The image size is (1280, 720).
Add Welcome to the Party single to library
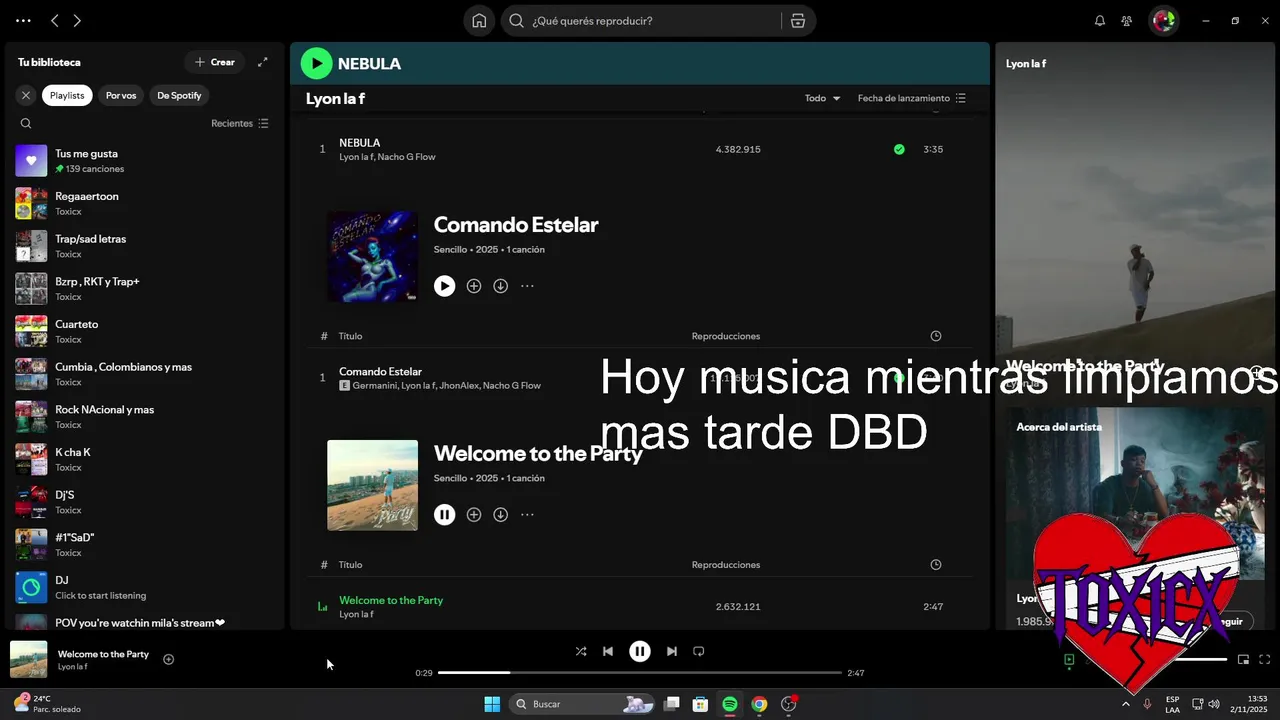[x=474, y=515]
